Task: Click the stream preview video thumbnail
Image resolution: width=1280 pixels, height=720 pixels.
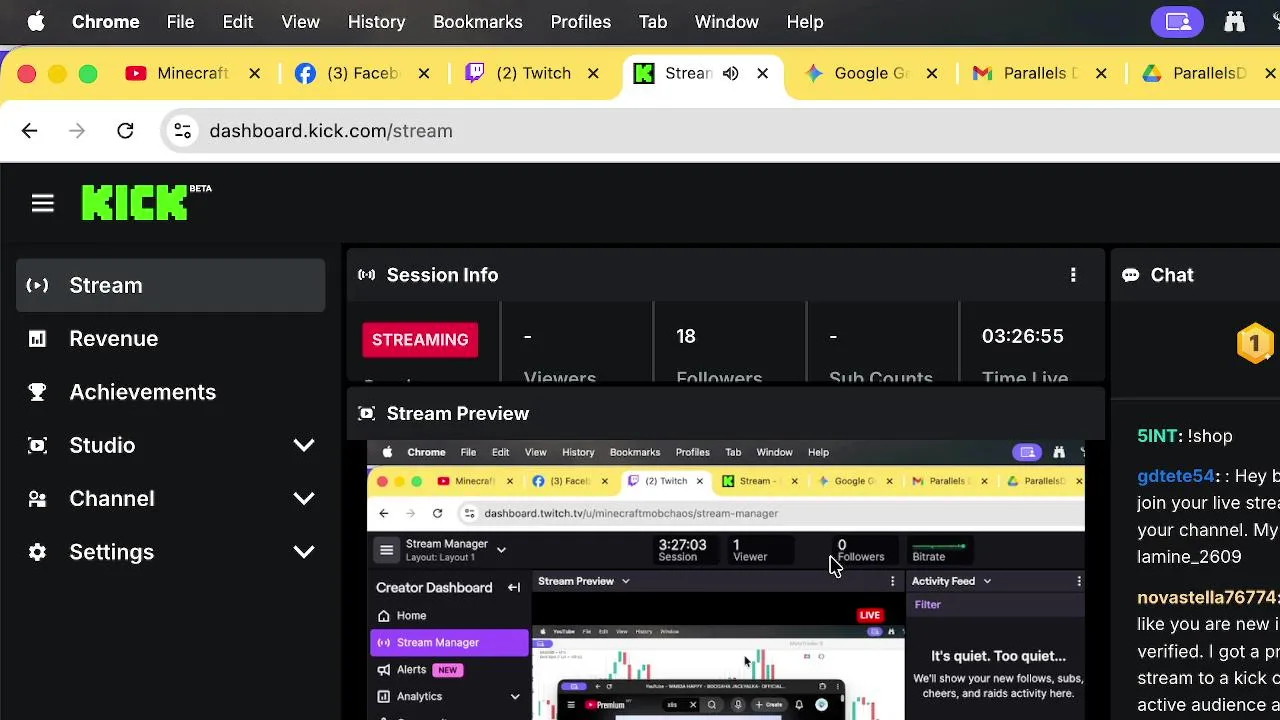Action: point(725,580)
